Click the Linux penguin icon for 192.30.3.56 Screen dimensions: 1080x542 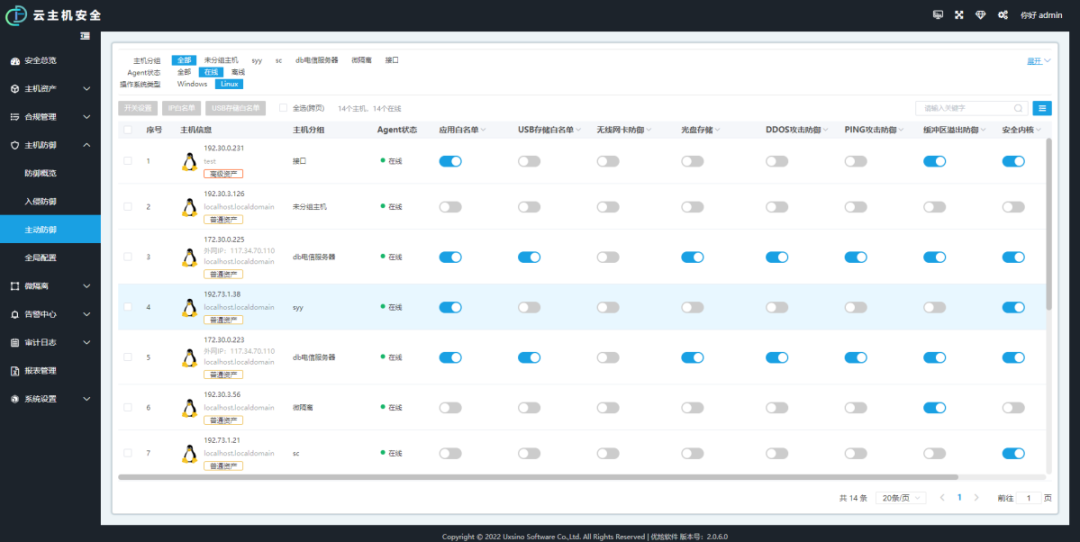click(x=189, y=408)
